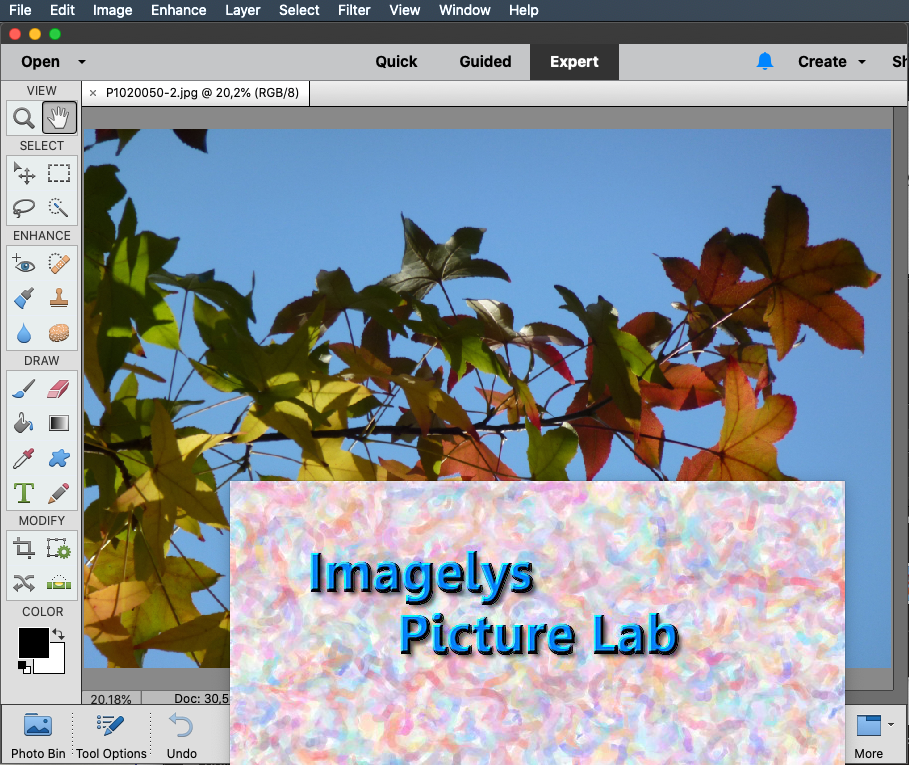Select the Color Picker eyedropper tool

(24, 458)
